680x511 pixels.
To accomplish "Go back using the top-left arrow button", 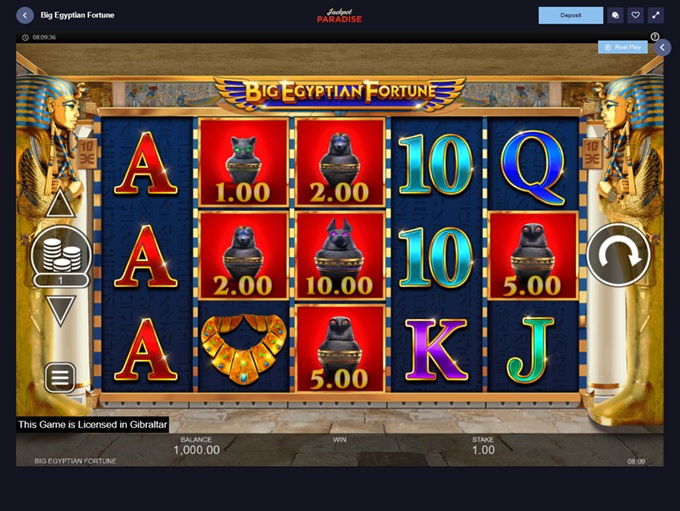I will click(25, 15).
